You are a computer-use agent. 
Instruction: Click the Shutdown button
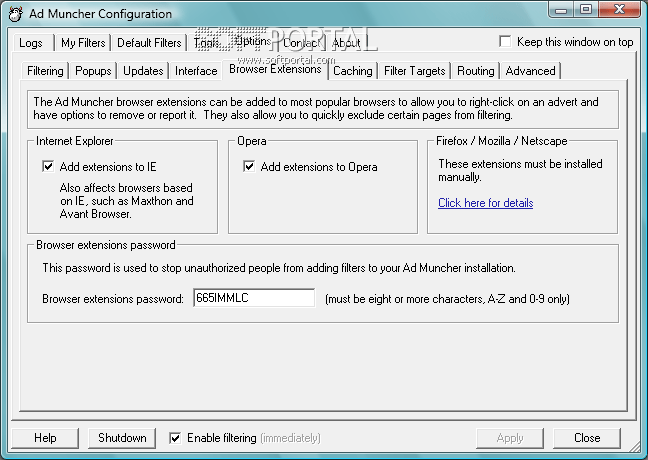point(122,438)
